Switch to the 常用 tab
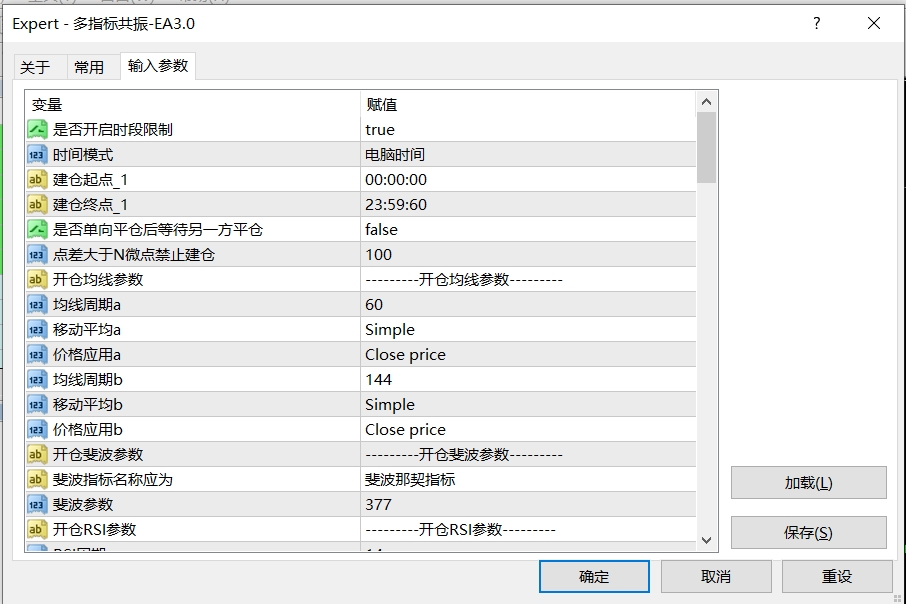This screenshot has height=604, width=906. pyautogui.click(x=89, y=67)
